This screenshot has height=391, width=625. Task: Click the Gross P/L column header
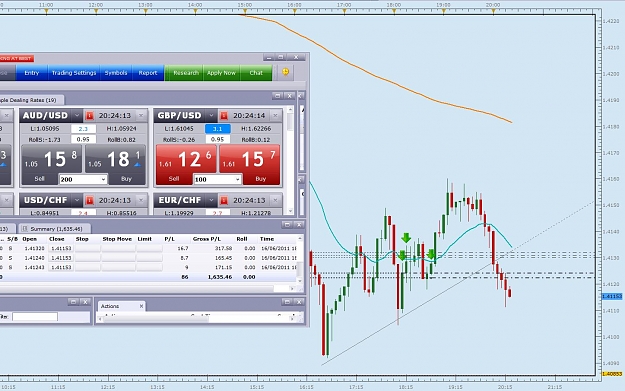tap(206, 239)
